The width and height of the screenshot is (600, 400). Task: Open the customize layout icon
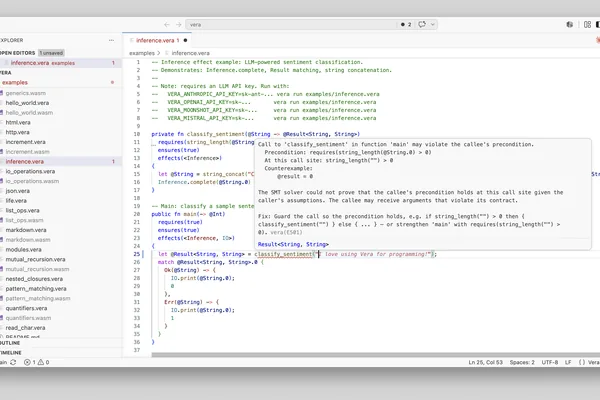(x=587, y=24)
